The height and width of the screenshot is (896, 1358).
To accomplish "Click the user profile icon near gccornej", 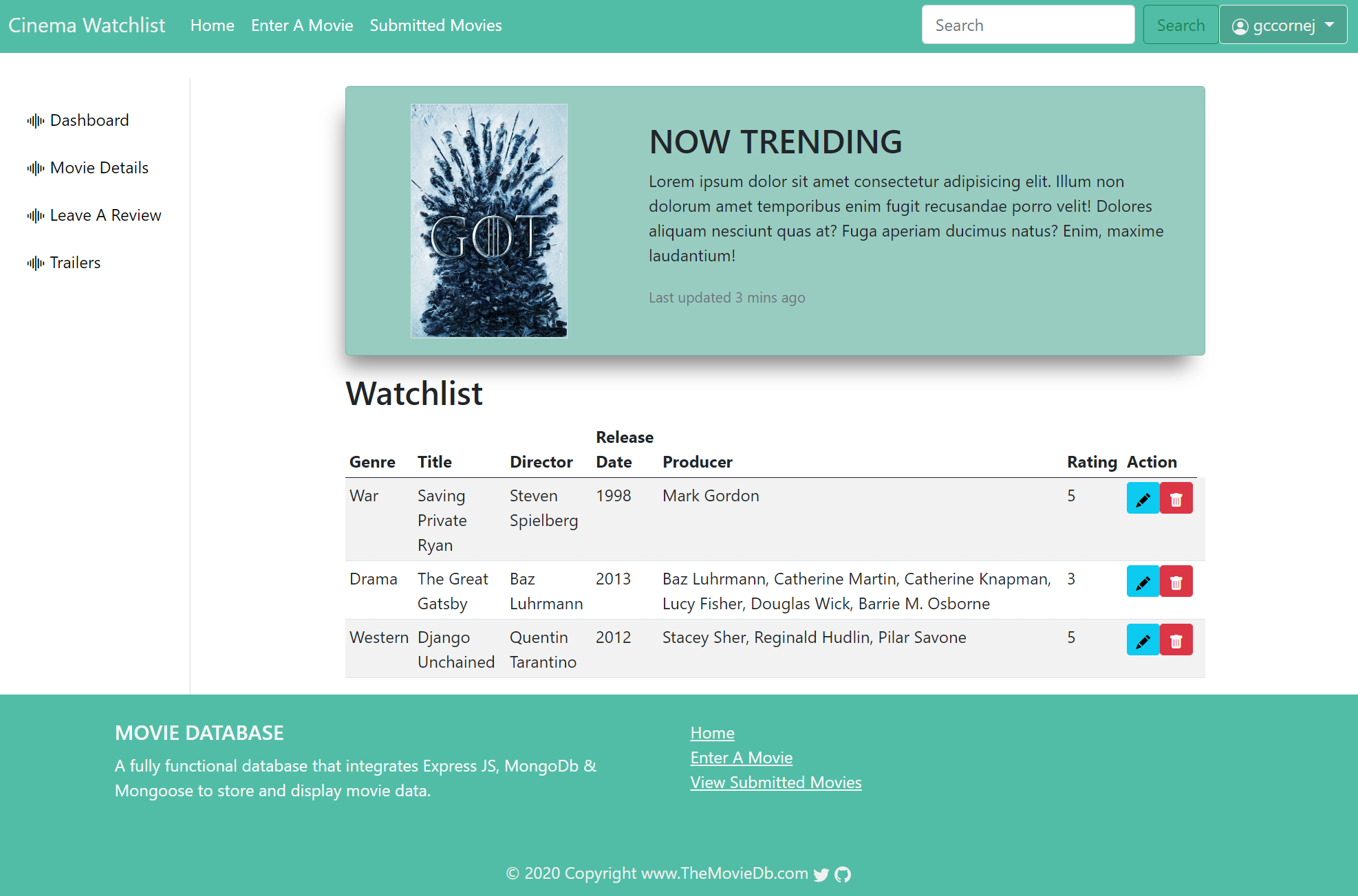I will click(1240, 26).
